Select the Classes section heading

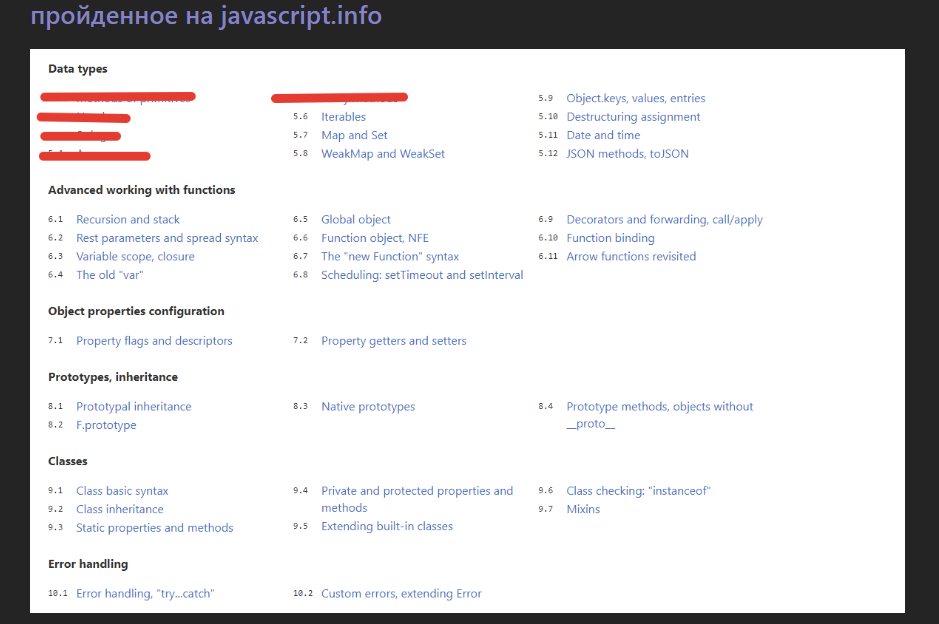point(68,462)
